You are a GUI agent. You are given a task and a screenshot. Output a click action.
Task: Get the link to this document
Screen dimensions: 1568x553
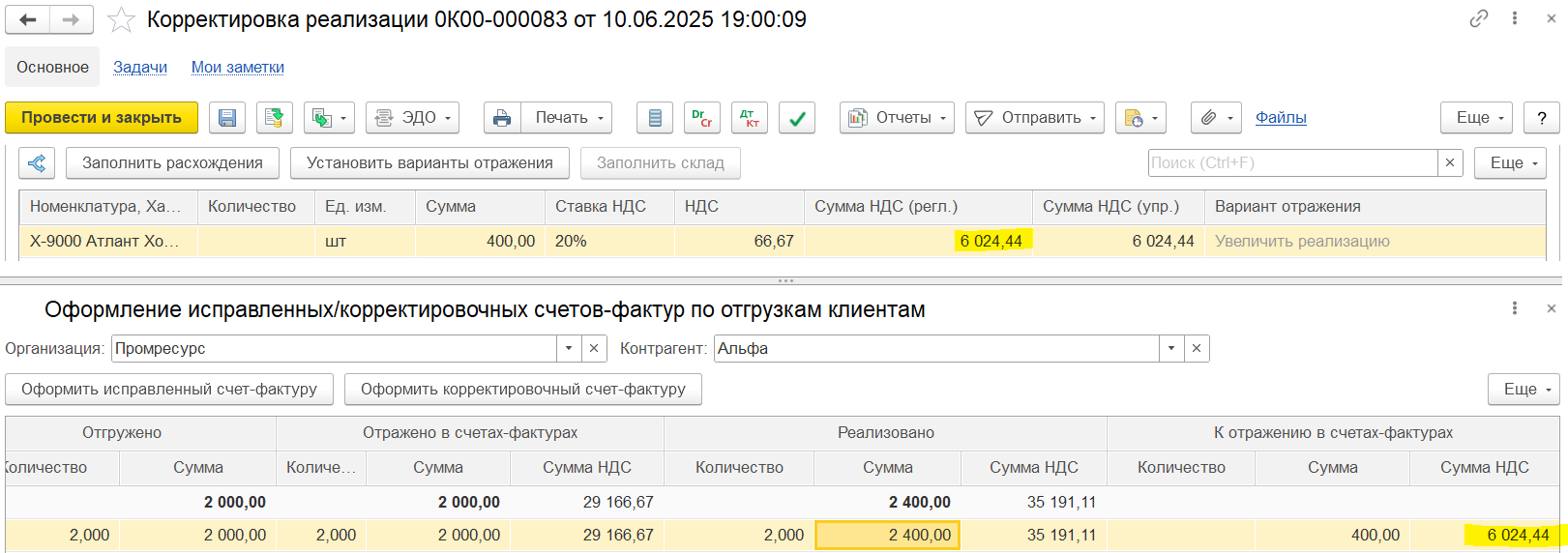click(x=1478, y=18)
